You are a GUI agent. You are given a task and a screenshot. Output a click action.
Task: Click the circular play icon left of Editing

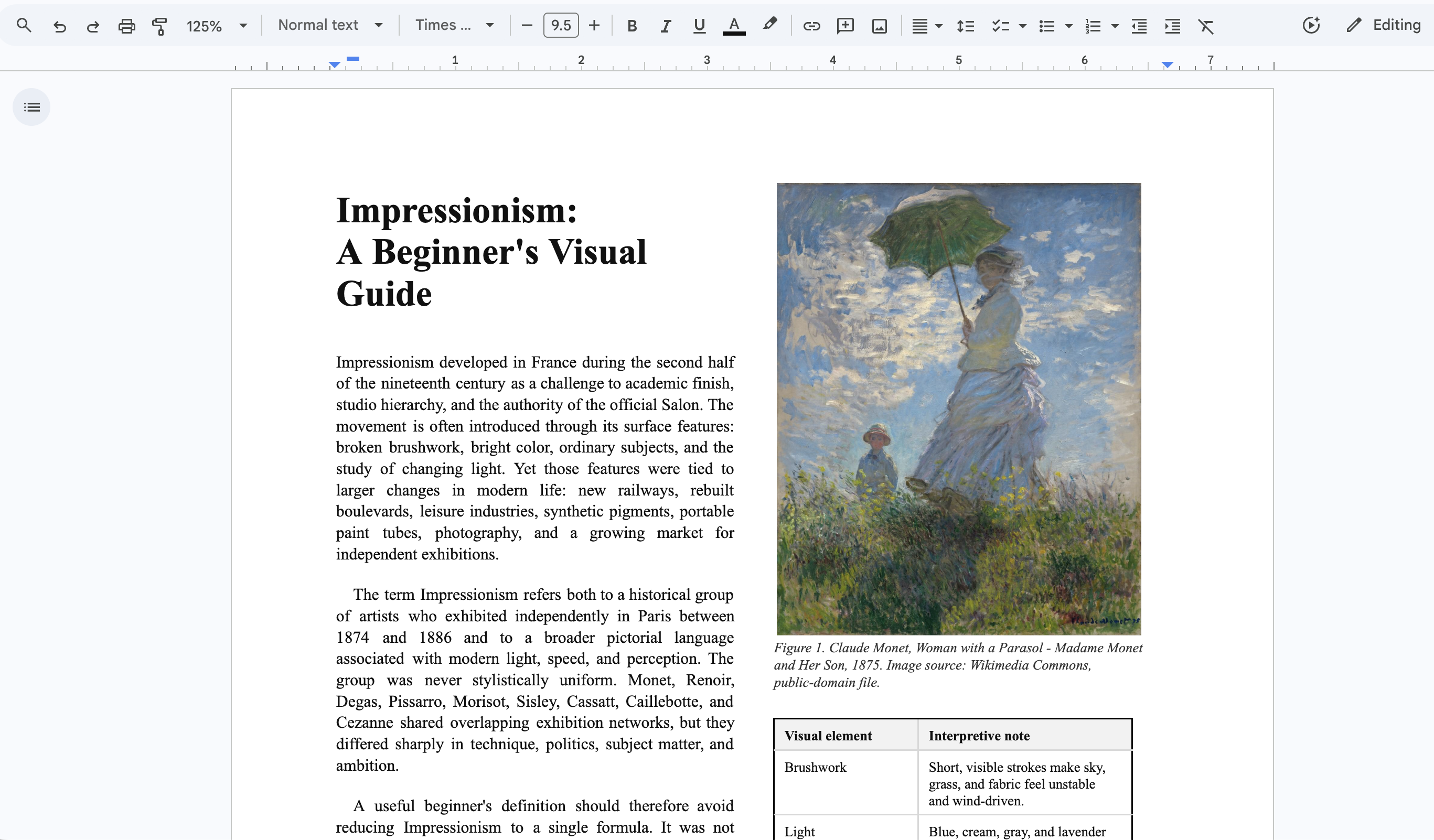pos(1311,25)
